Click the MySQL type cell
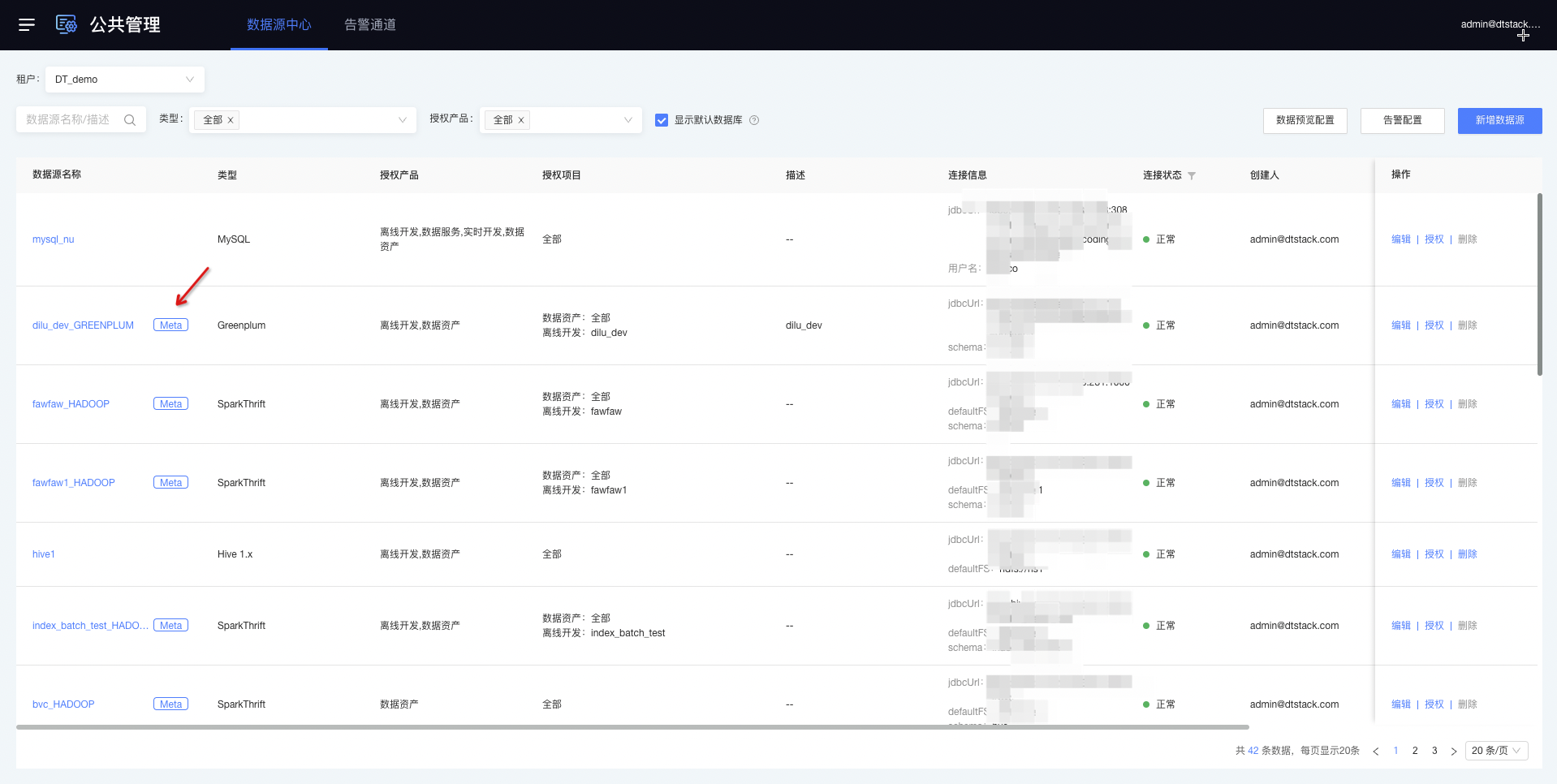Image resolution: width=1557 pixels, height=784 pixels. [234, 239]
